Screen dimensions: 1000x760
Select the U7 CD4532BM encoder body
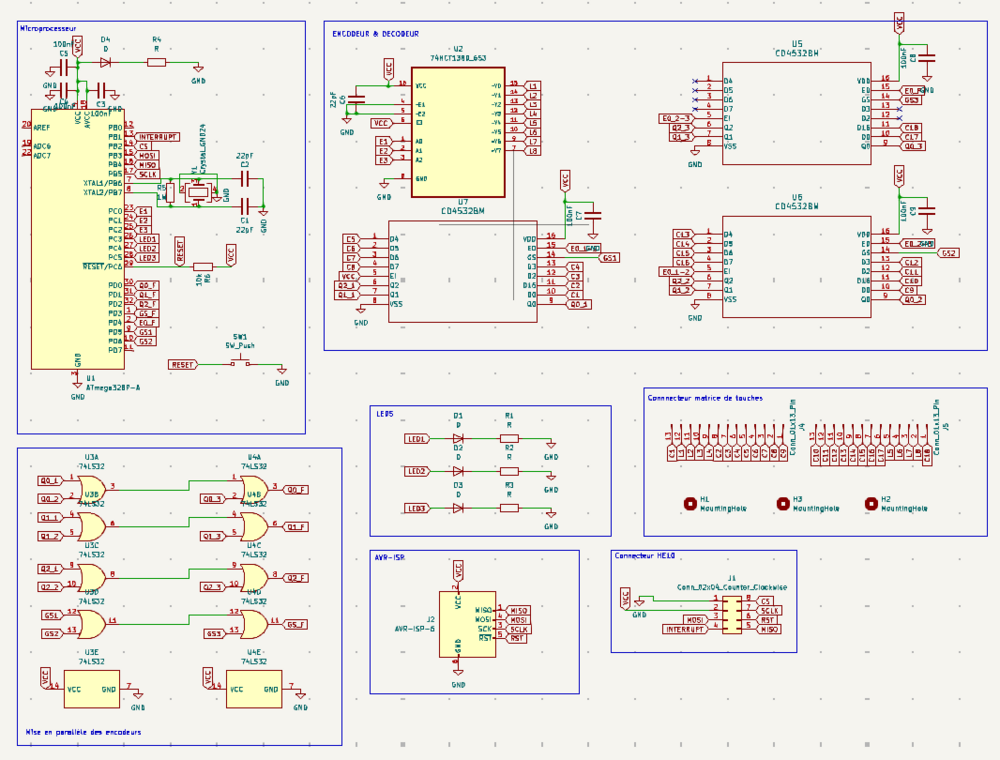tap(463, 272)
